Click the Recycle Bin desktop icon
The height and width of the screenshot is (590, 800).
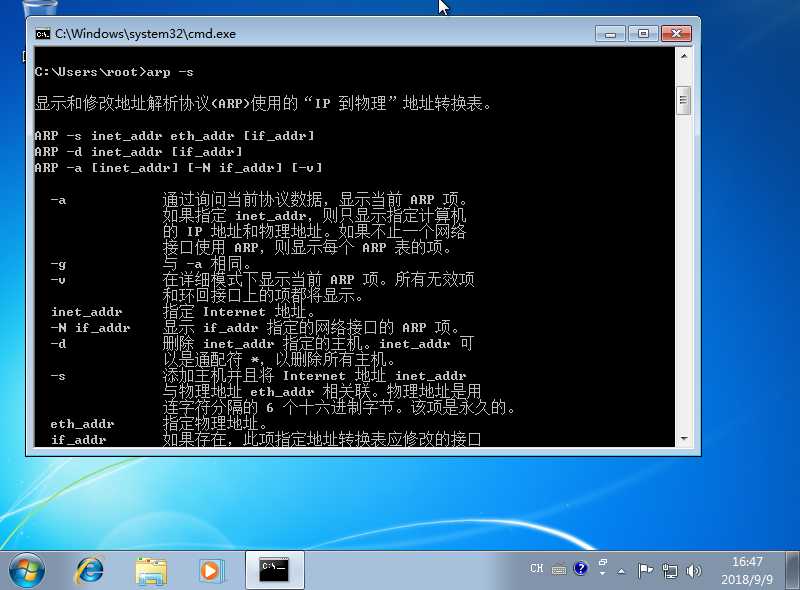pos(40,7)
